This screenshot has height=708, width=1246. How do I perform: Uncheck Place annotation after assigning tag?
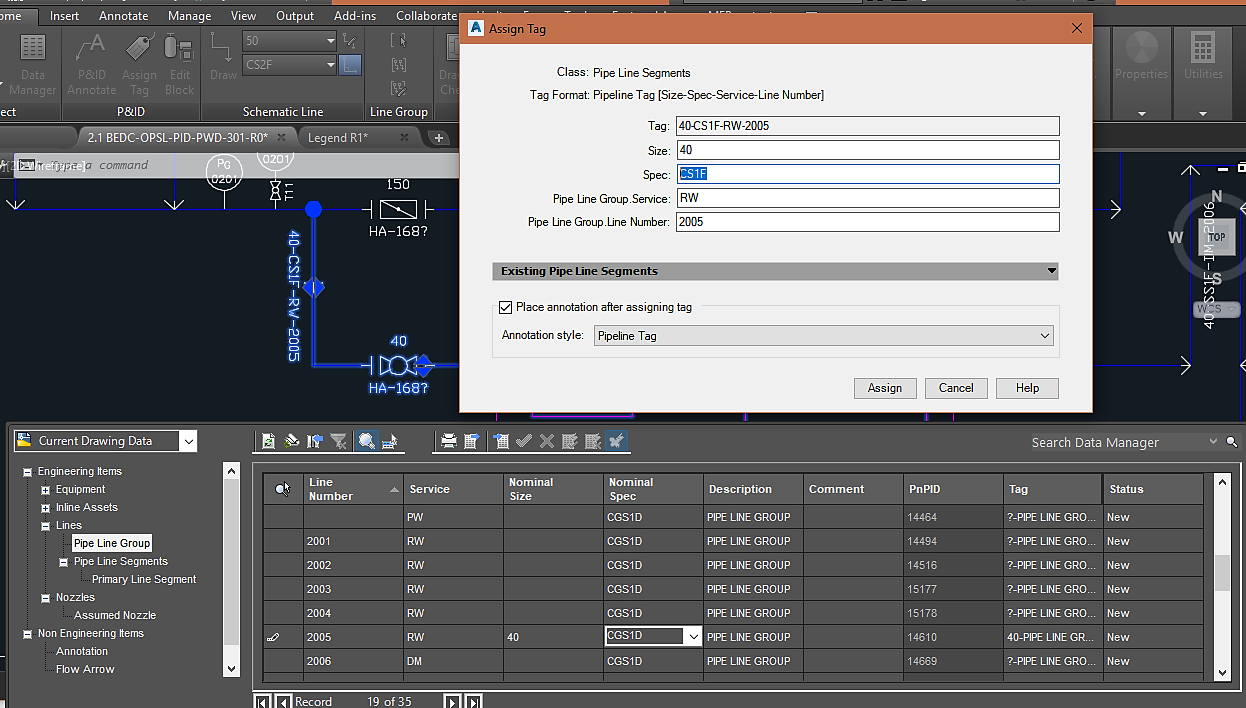506,307
